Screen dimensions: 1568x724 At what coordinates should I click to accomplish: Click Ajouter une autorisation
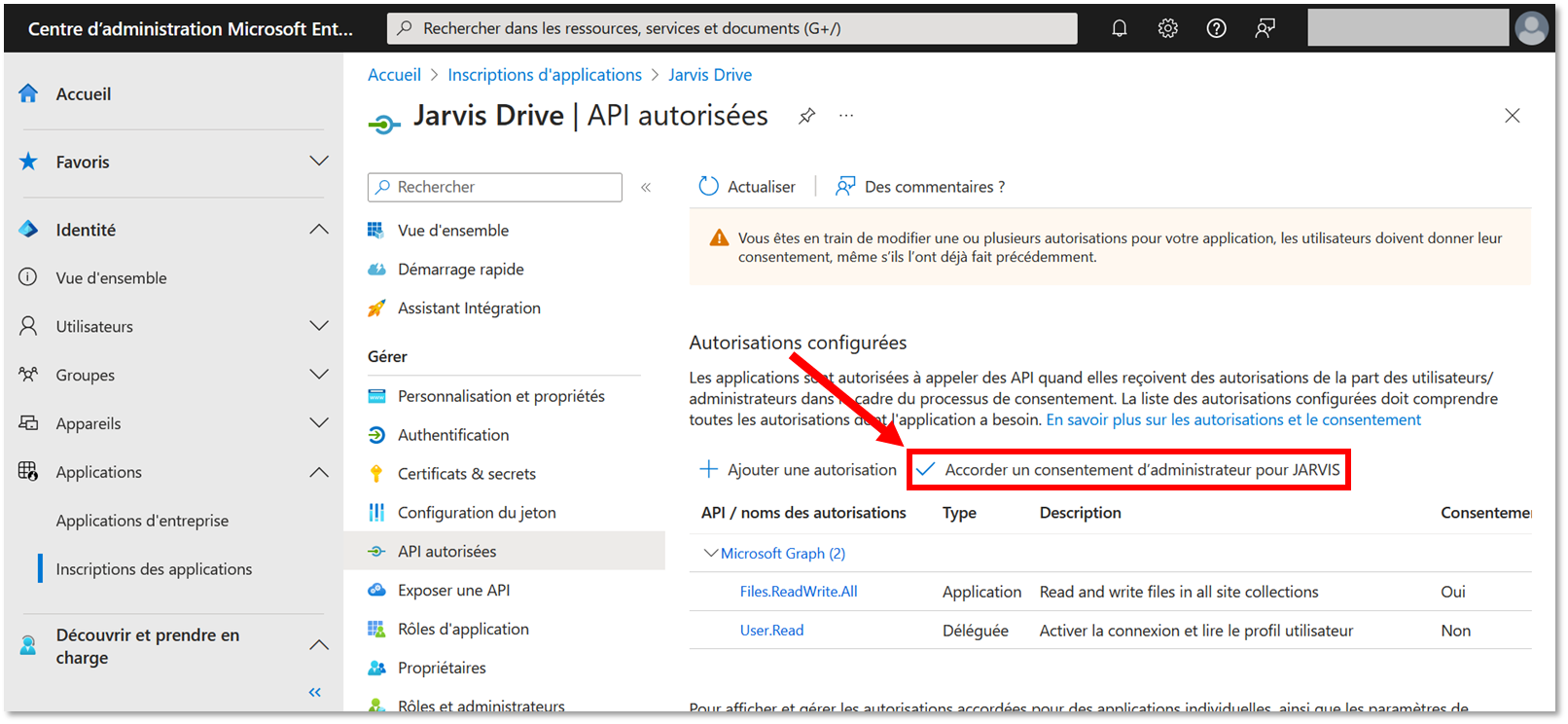(x=798, y=469)
